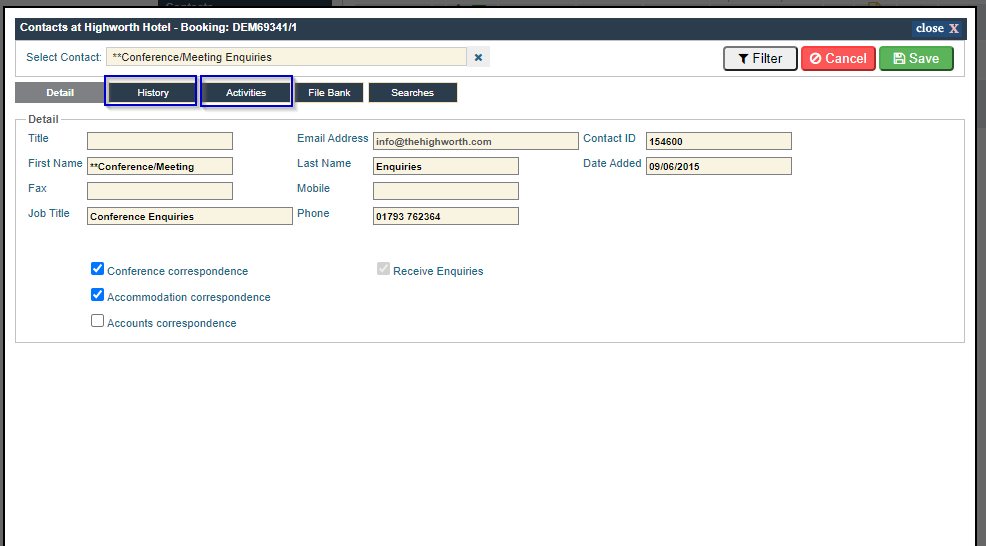Uncheck Conference correspondence checkbox
986x546 pixels.
pos(97,269)
